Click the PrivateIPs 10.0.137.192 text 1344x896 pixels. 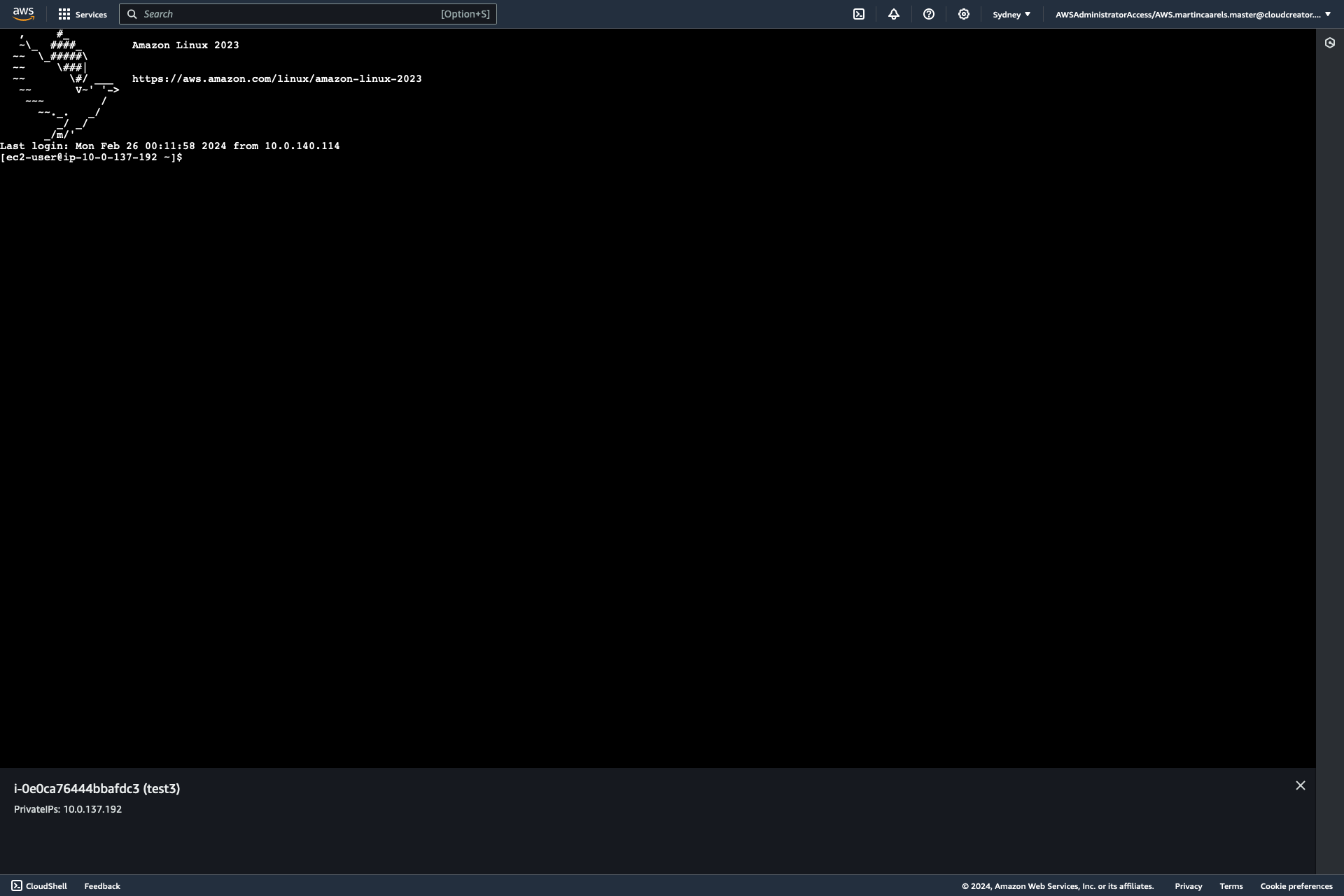(68, 808)
